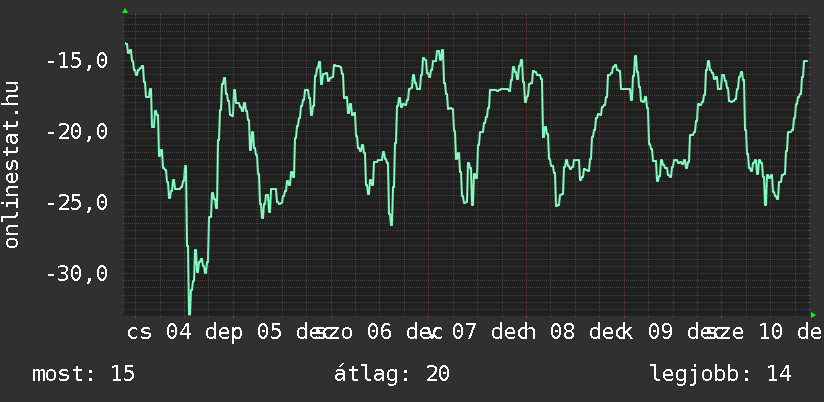Pick the "07" date label on x-axis
The height and width of the screenshot is (402, 824).
pos(464,332)
